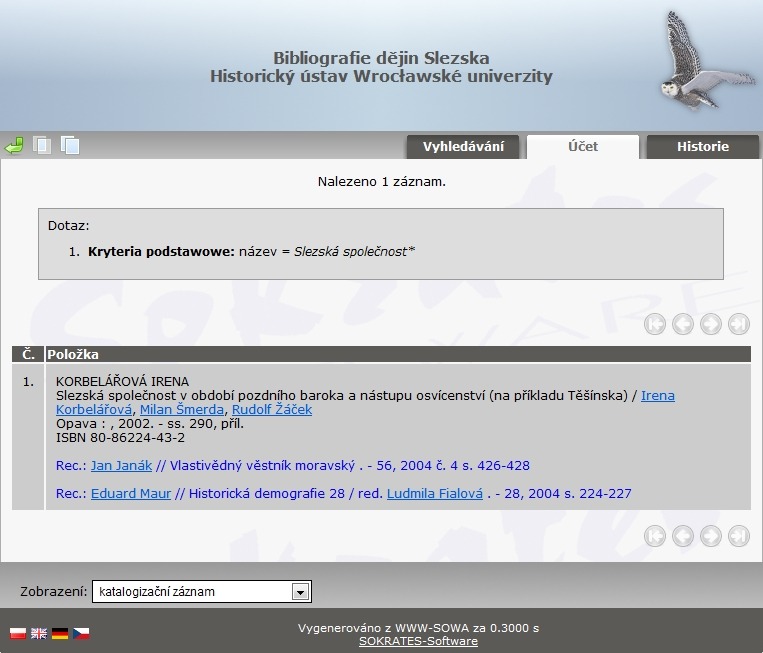The width and height of the screenshot is (763, 653).
Task: Click the blue pages icon in the toolbar
Action: coord(70,146)
